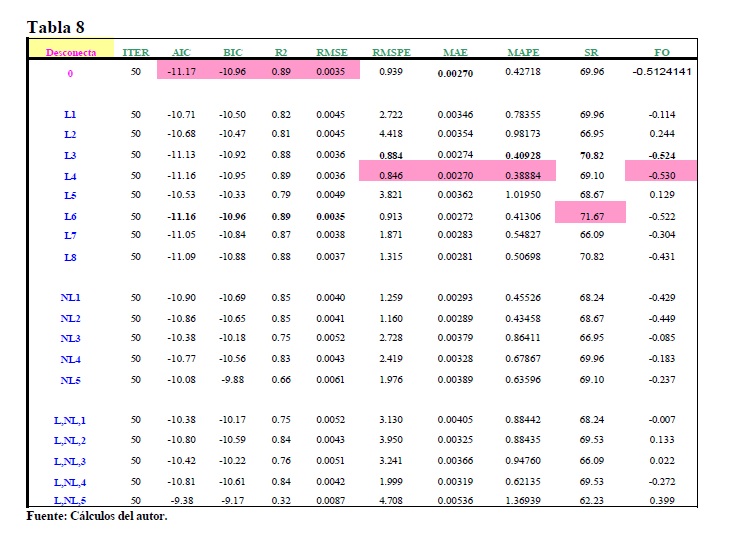Image resolution: width=730 pixels, height=534 pixels.
Task: Click the FO column header
Action: pos(662,52)
